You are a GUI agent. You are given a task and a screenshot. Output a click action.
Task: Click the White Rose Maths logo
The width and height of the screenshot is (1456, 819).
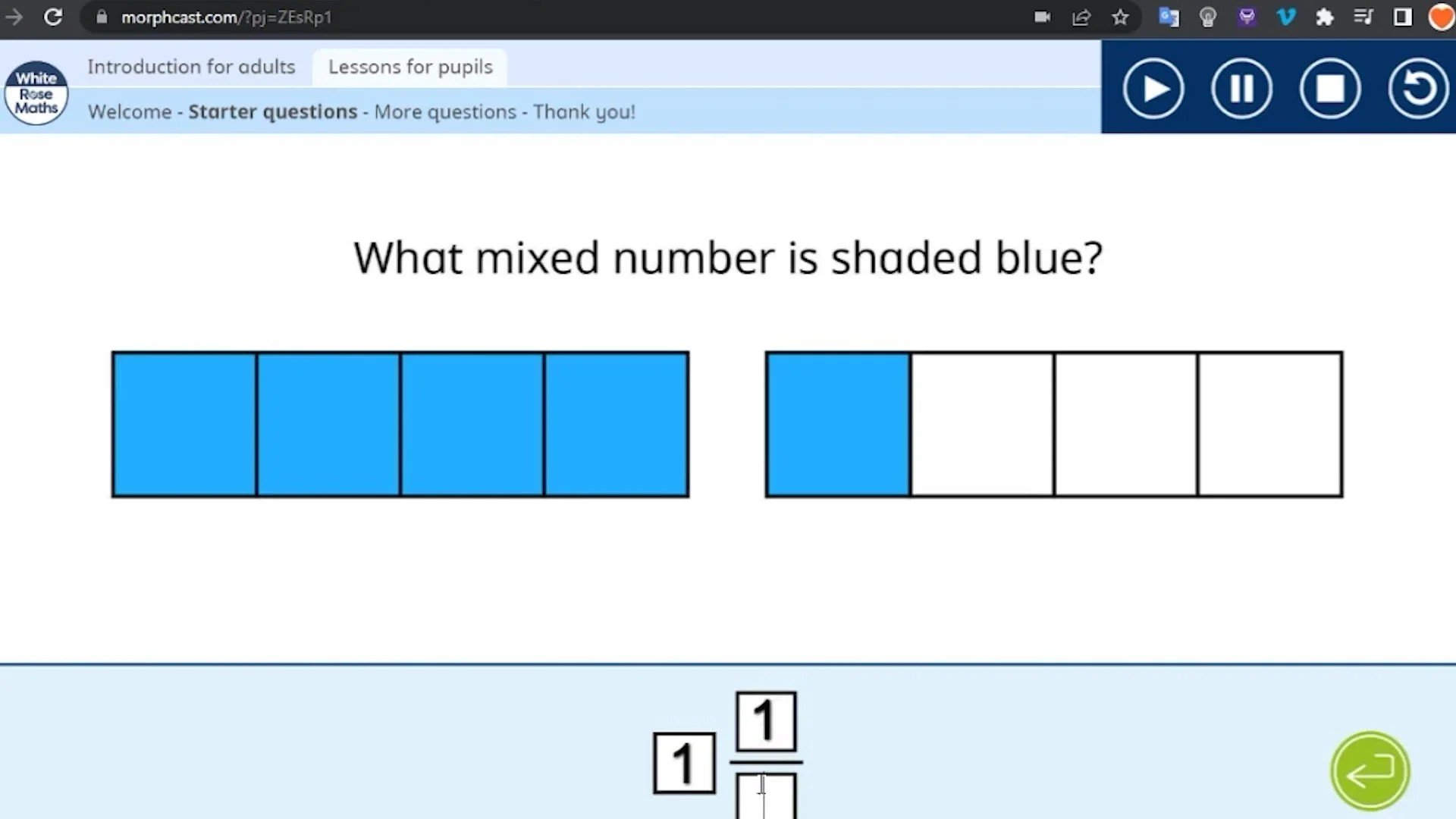36,93
